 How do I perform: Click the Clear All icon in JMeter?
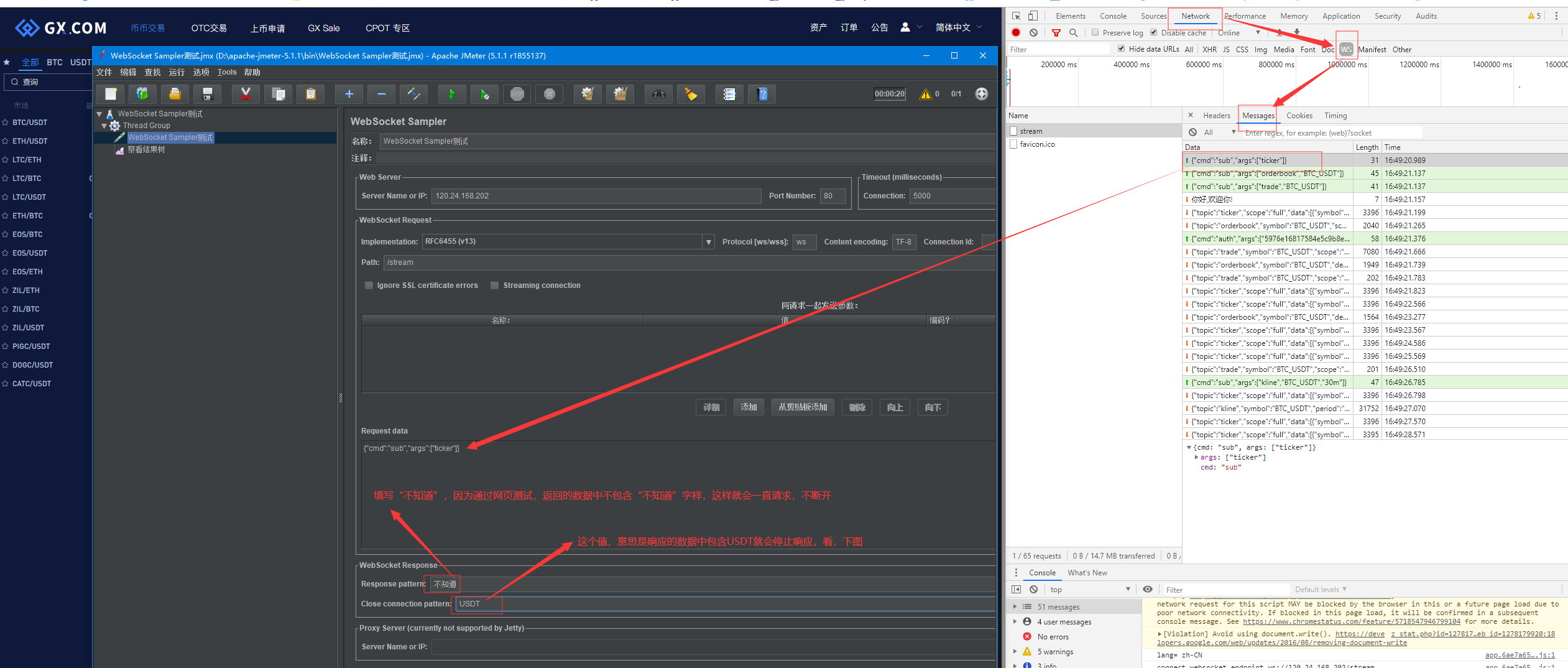(620, 94)
